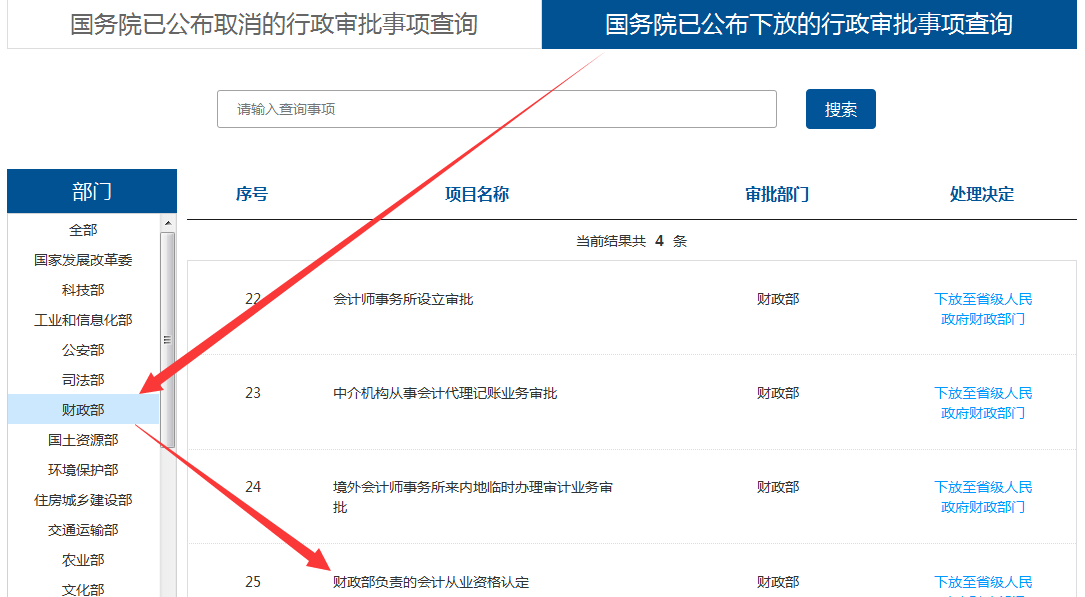Click the 处理决定 column header
Viewport: 1085px width, 597px height.
(982, 194)
